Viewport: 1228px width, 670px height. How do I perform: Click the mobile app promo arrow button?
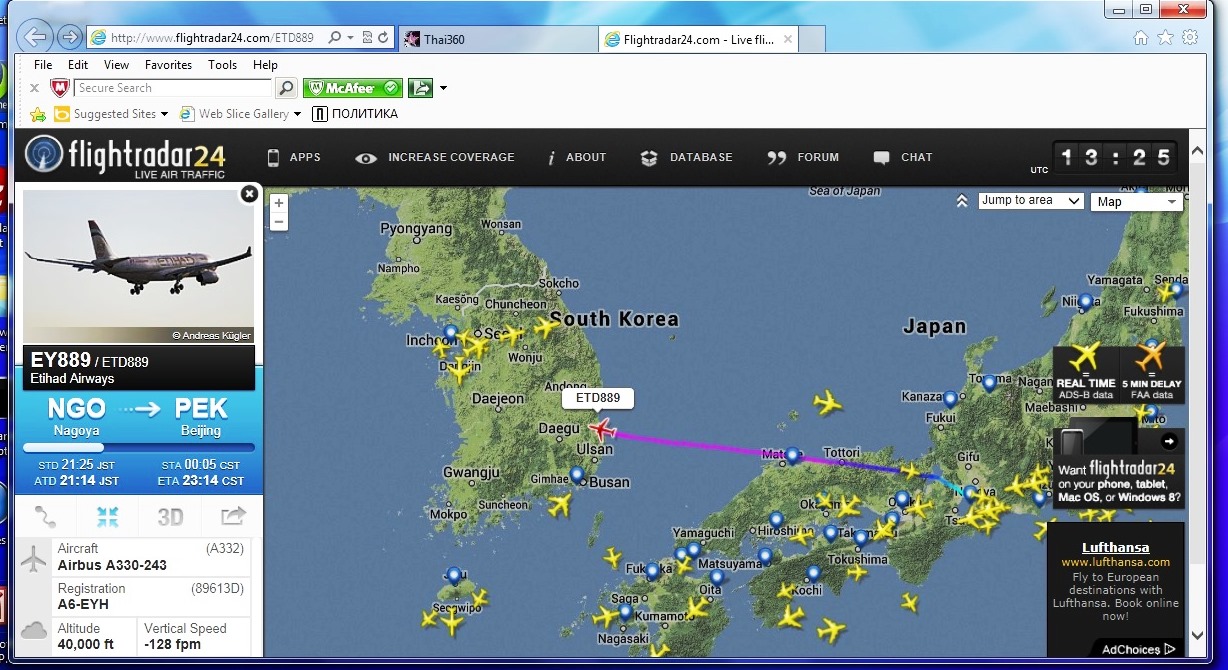click(1168, 440)
